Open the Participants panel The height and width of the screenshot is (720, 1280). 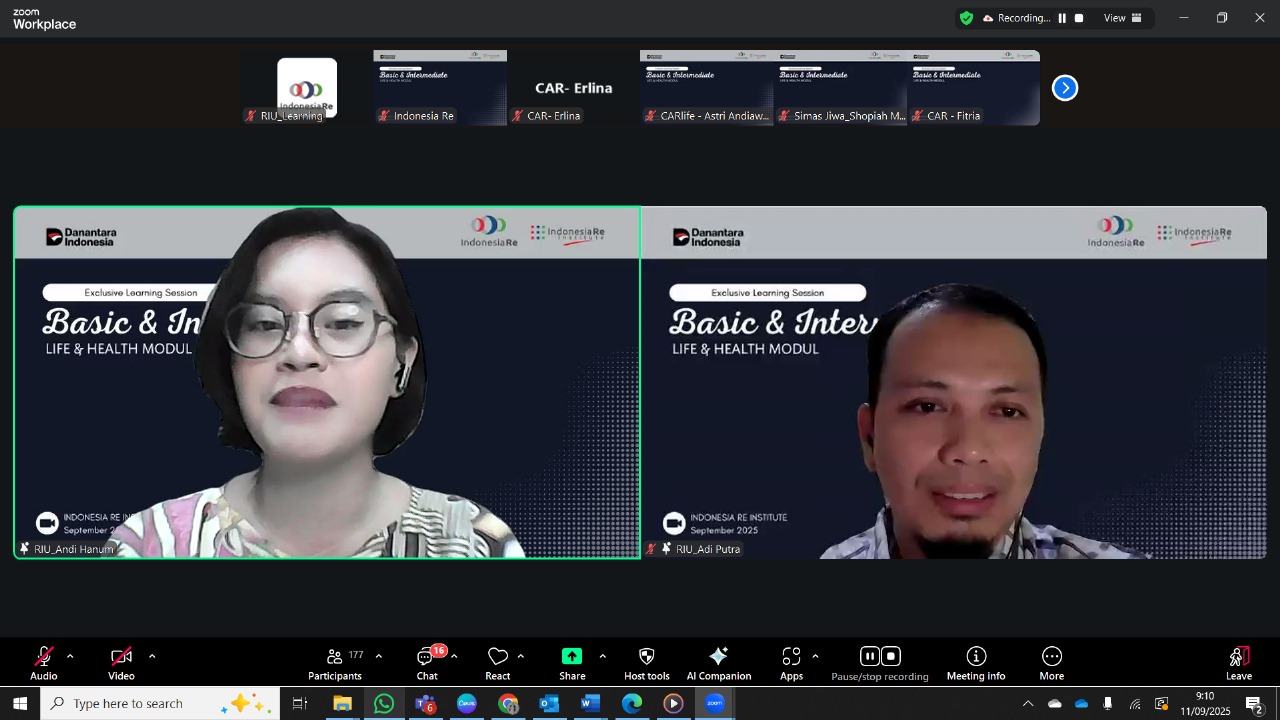[335, 663]
